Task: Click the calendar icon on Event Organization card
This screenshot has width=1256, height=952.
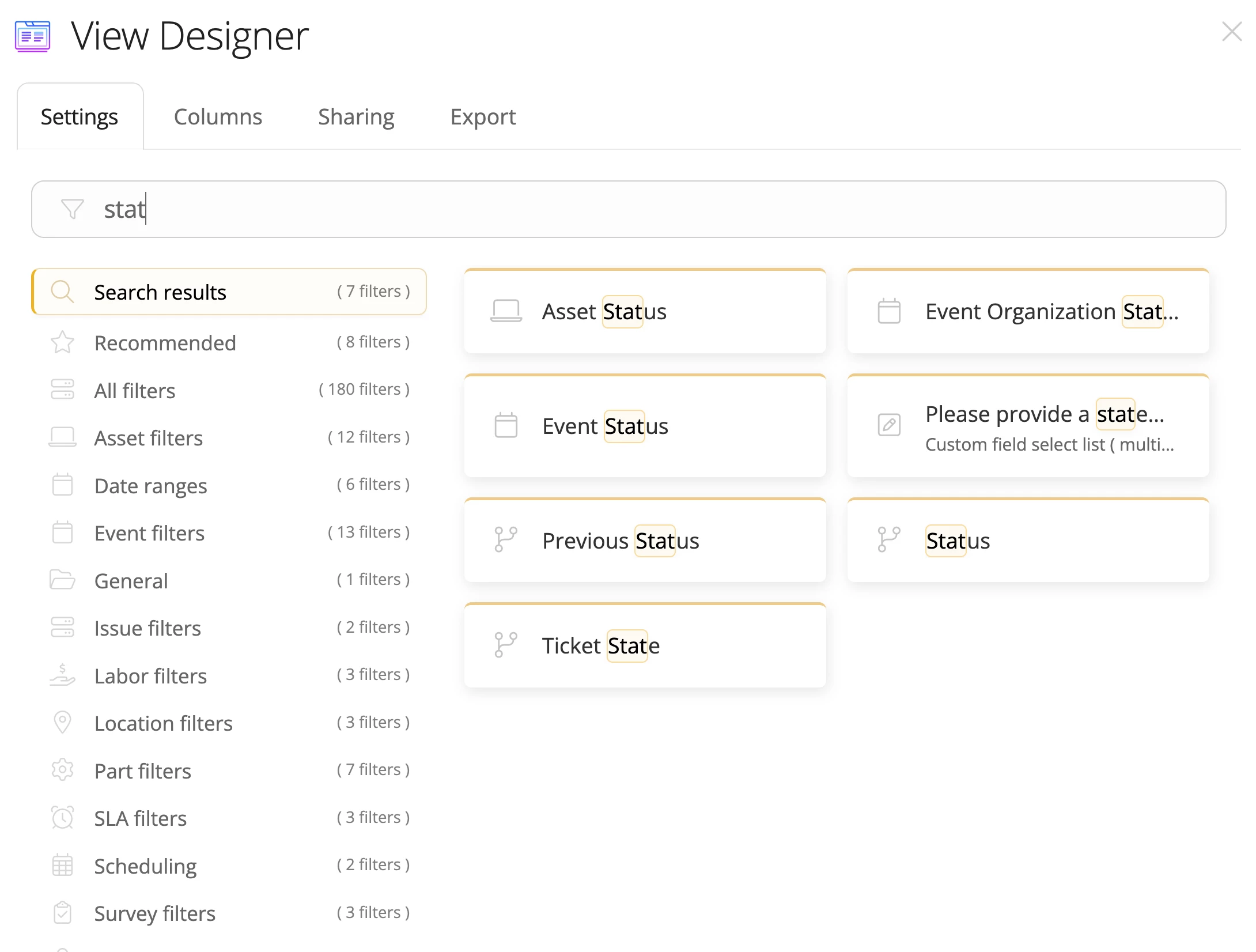Action: pos(889,311)
